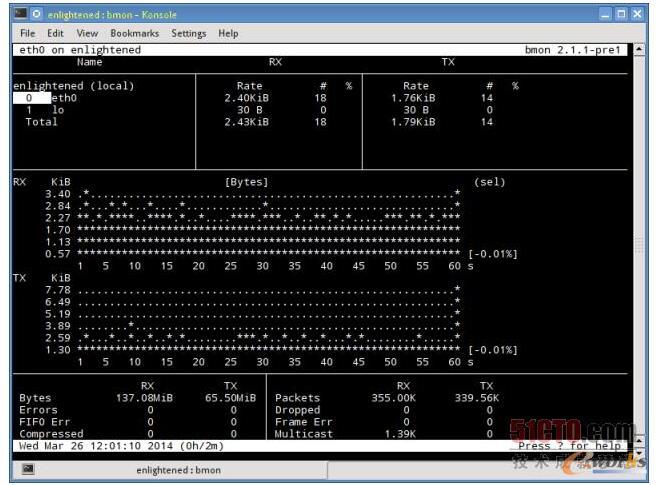Close the Konsole window
Viewport: 657px width, 485px height.
coord(637,14)
